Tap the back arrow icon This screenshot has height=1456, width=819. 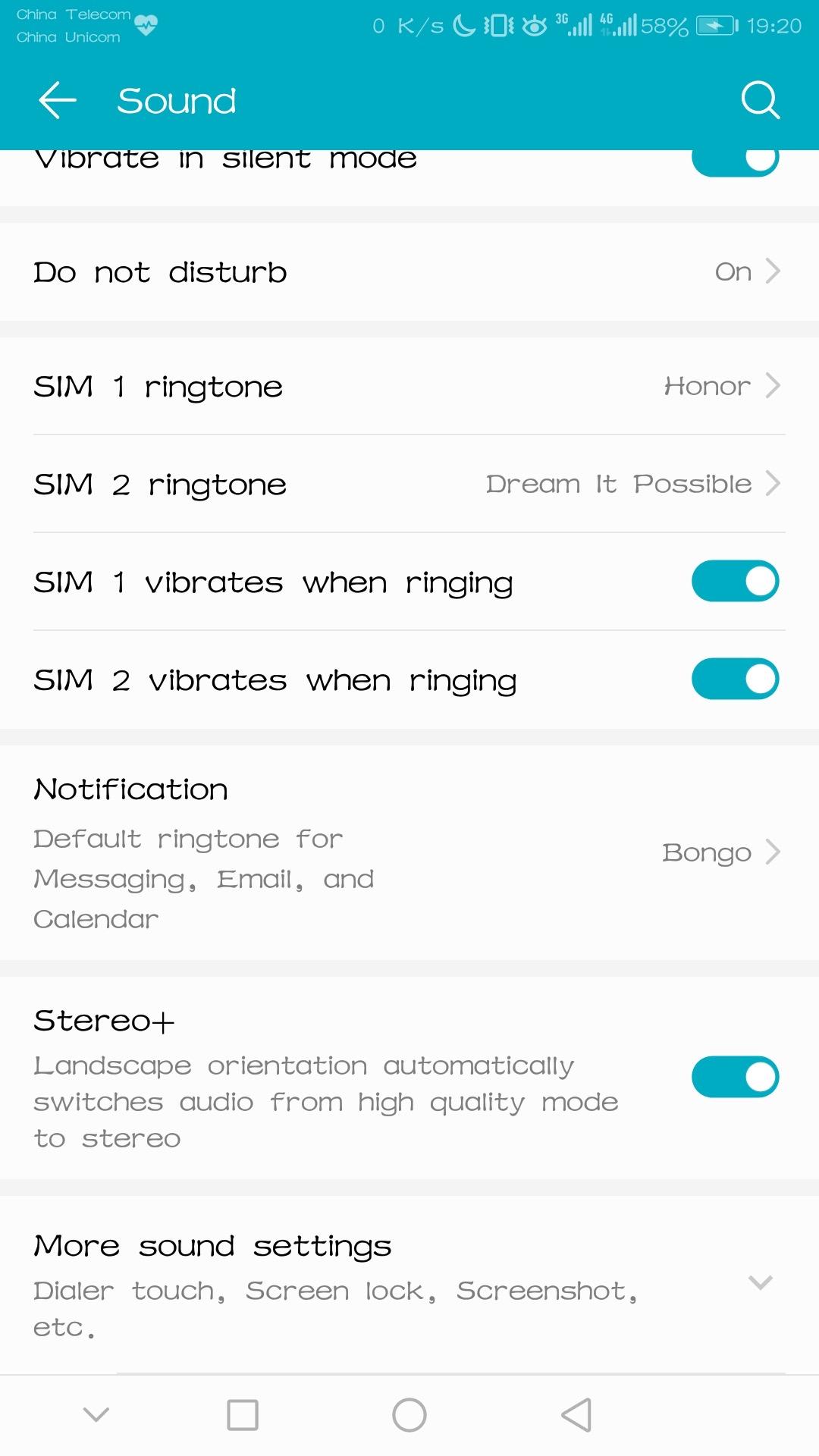pos(58,100)
